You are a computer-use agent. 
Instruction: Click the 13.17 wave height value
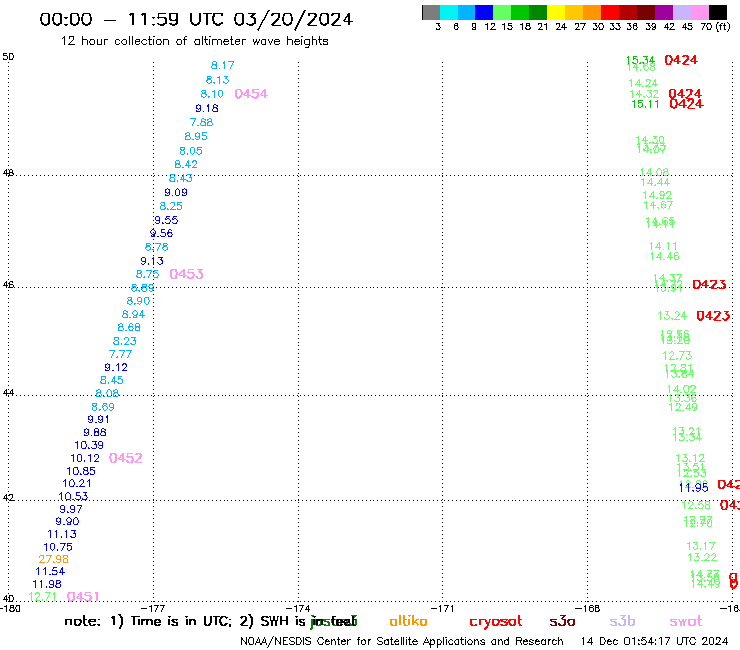click(x=701, y=546)
